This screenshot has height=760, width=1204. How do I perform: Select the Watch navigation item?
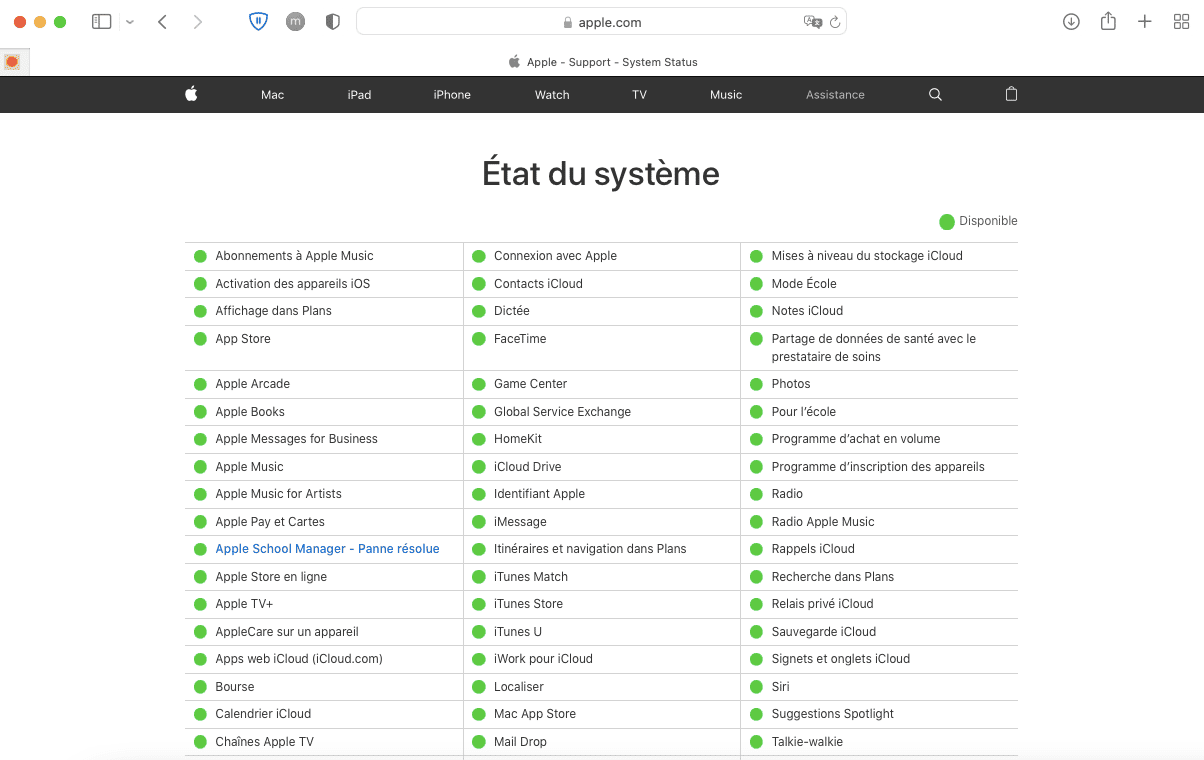point(552,95)
